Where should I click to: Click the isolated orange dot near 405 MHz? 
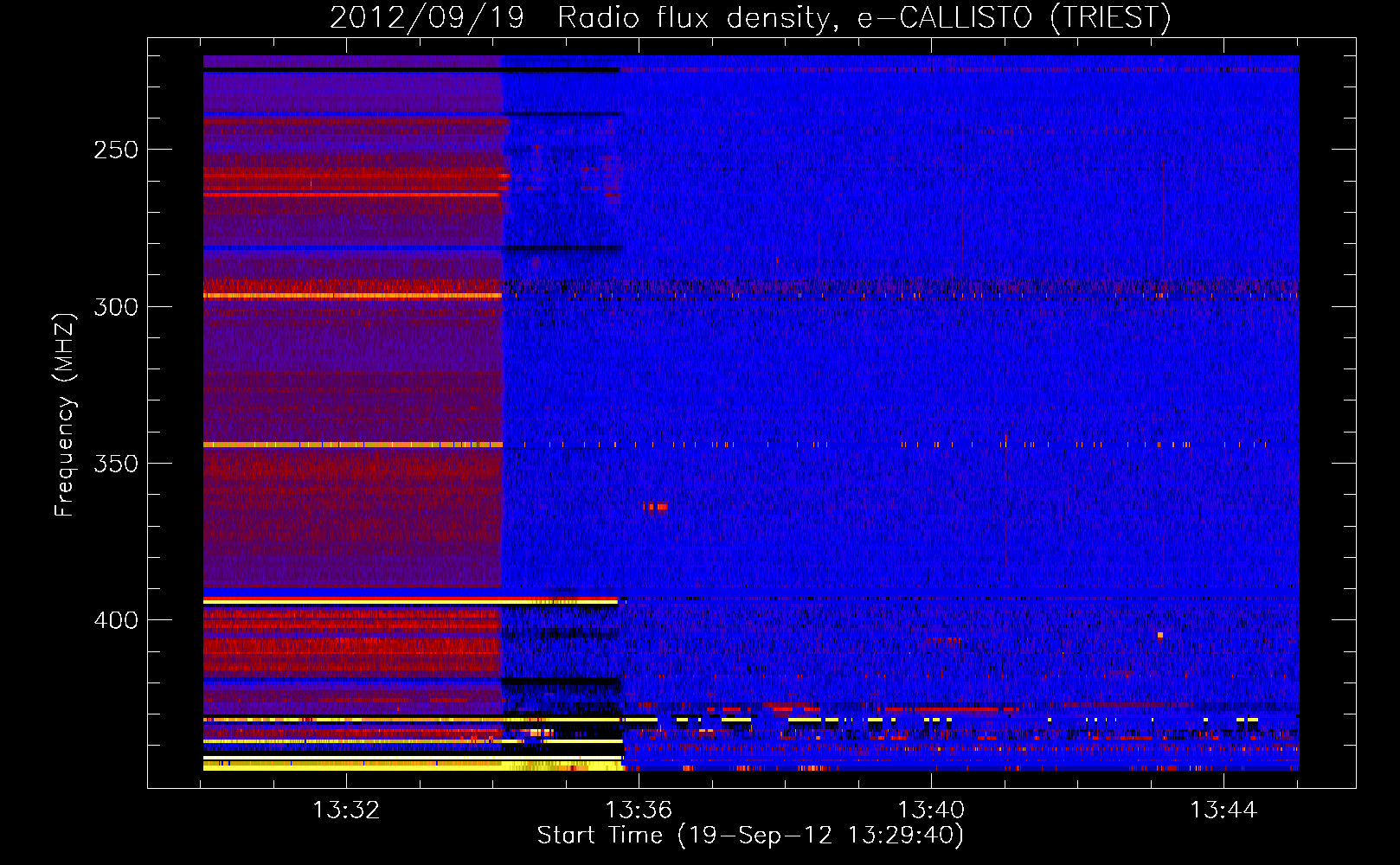point(1160,636)
